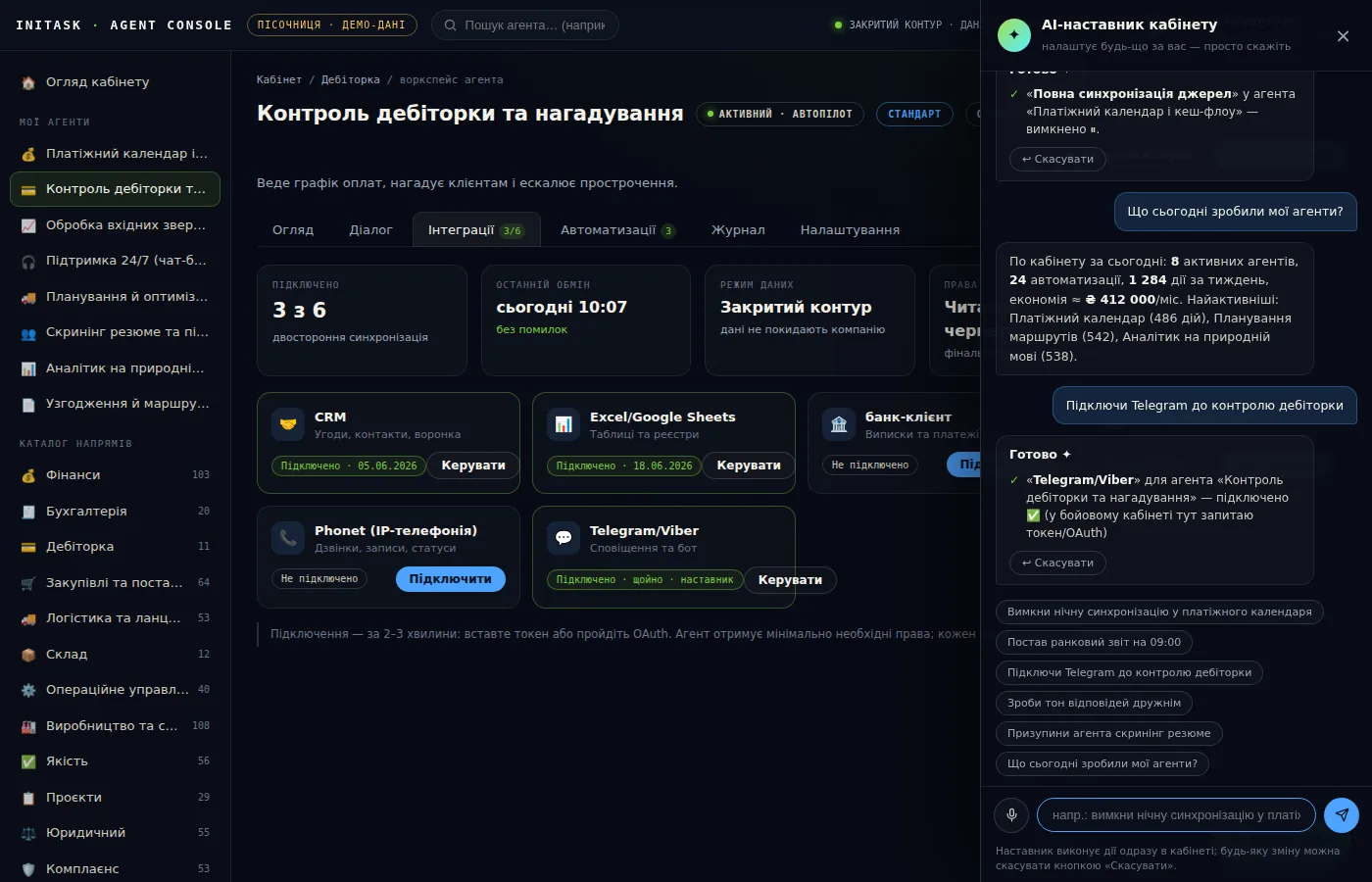Click Платіжний календар money bag icon
1372x882 pixels.
click(x=28, y=154)
